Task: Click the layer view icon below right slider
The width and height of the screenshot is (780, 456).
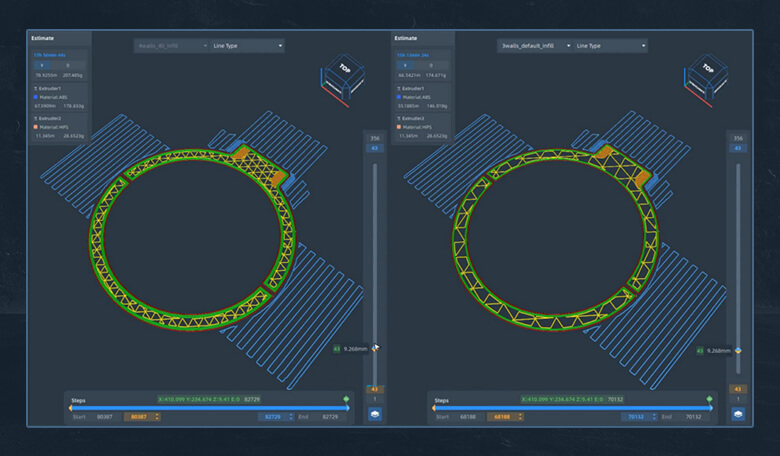Action: pos(738,413)
